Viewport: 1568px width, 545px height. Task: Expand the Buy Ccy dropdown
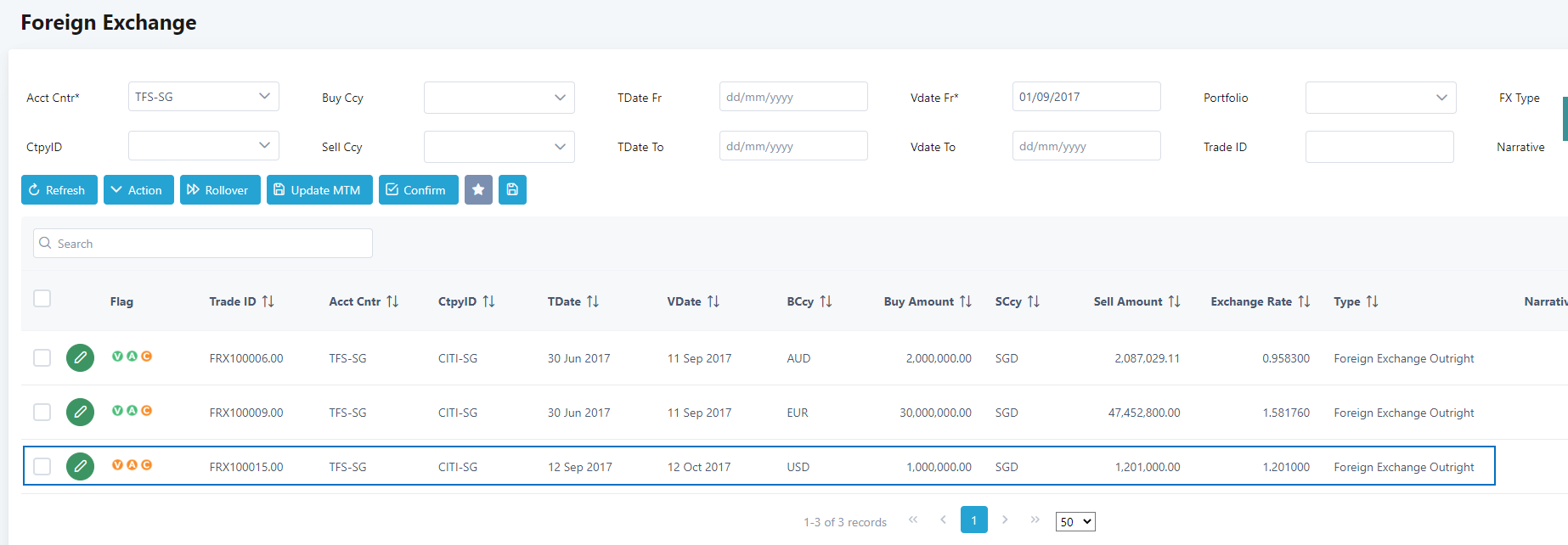499,98
